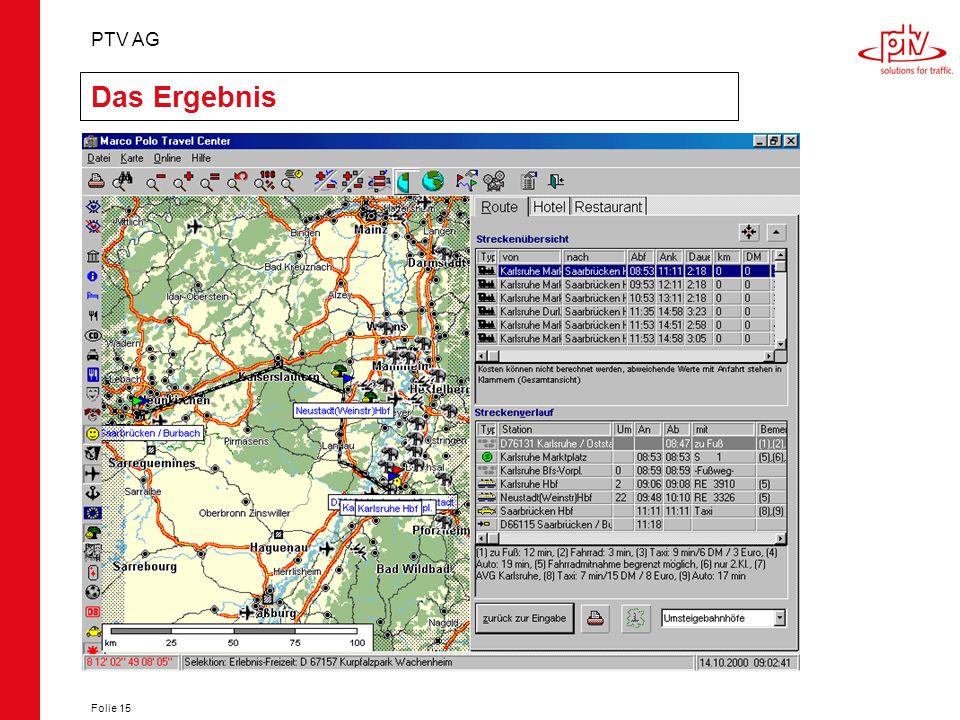This screenshot has width=960, height=720.
Task: Toggle the blue info symbol category in sidebar
Action: [x=92, y=276]
